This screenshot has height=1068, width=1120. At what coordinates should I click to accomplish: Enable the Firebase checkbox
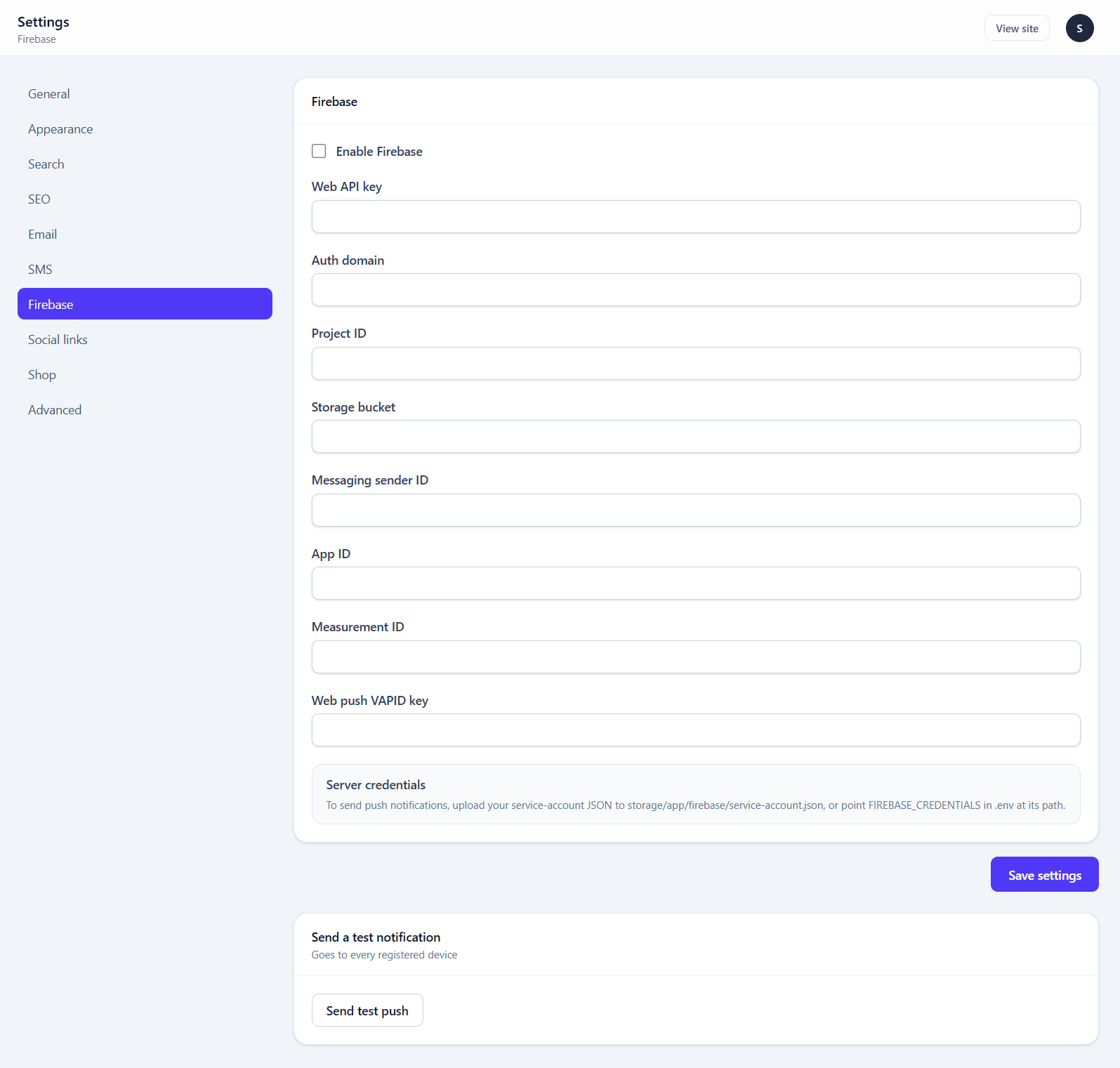(x=319, y=151)
